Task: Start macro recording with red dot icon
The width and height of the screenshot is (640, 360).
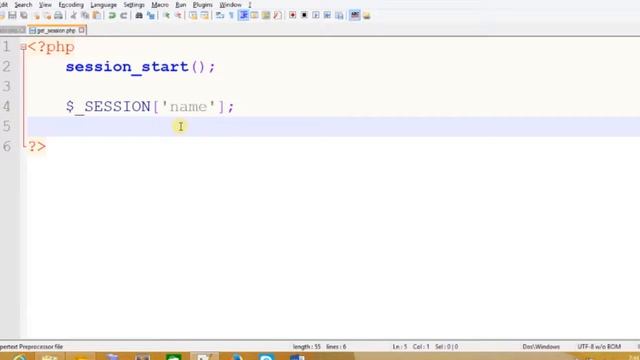Action: tap(292, 16)
